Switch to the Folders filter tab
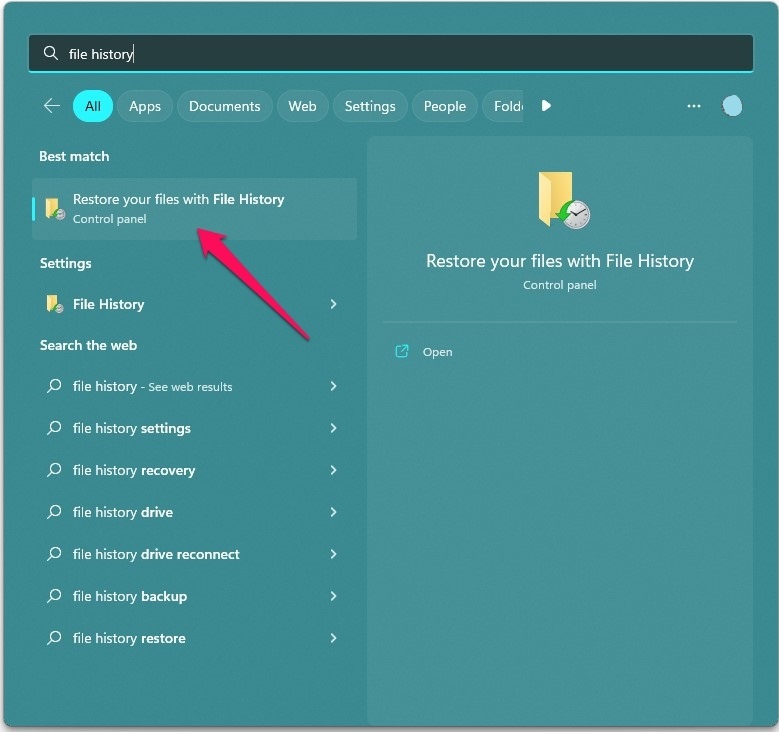The image size is (779, 732). 504,106
